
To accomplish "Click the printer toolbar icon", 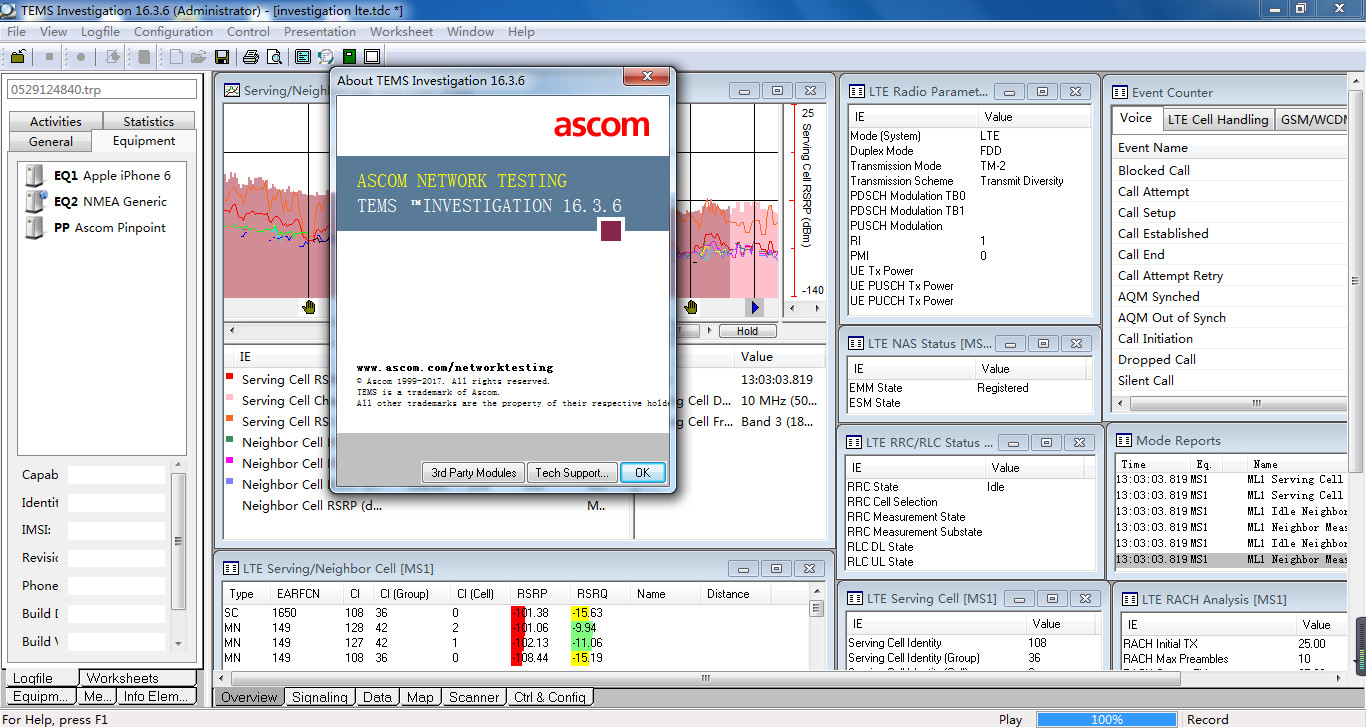I will coord(250,56).
